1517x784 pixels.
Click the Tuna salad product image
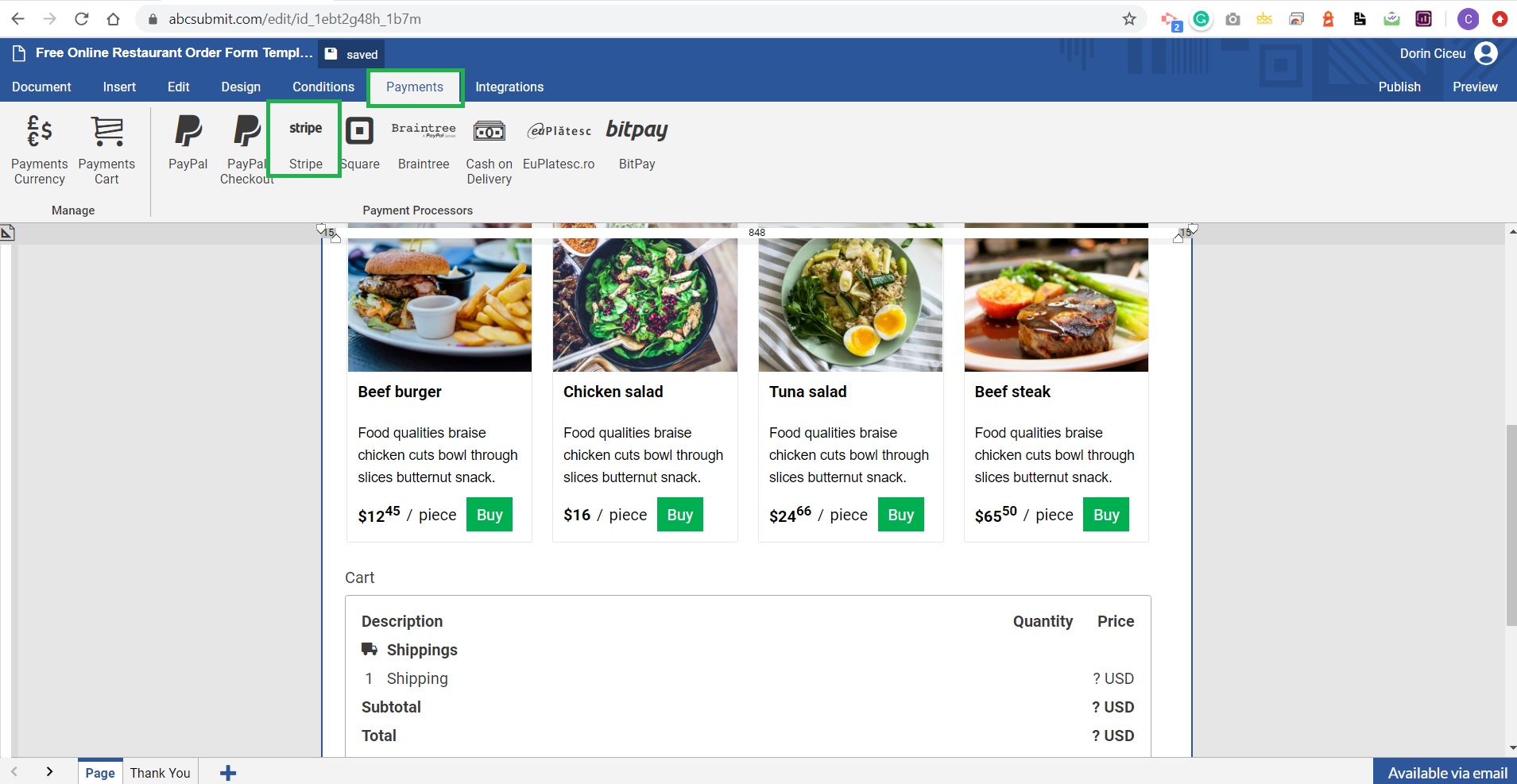[x=850, y=304]
